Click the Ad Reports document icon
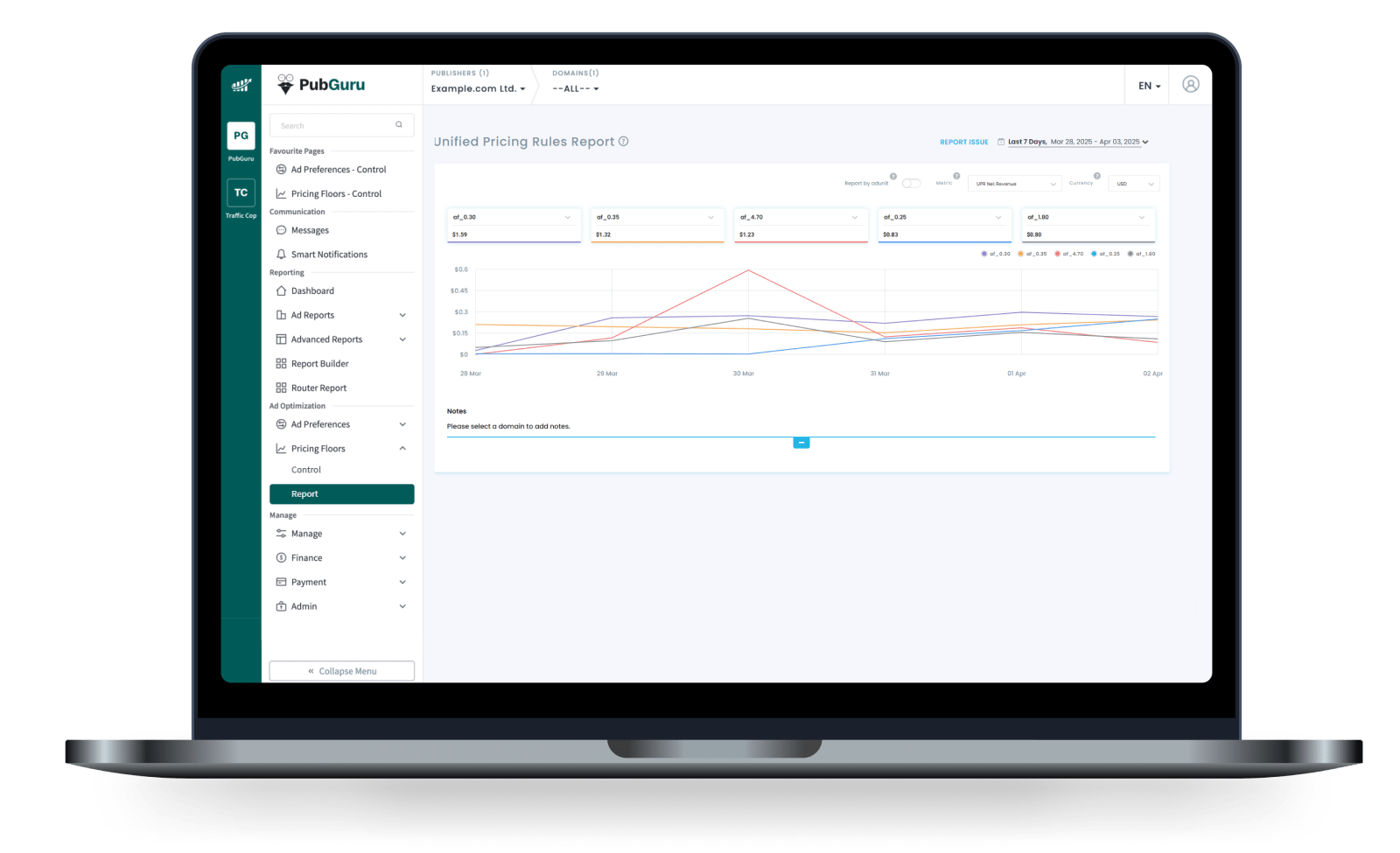The height and width of the screenshot is (853, 1400). coord(281,315)
